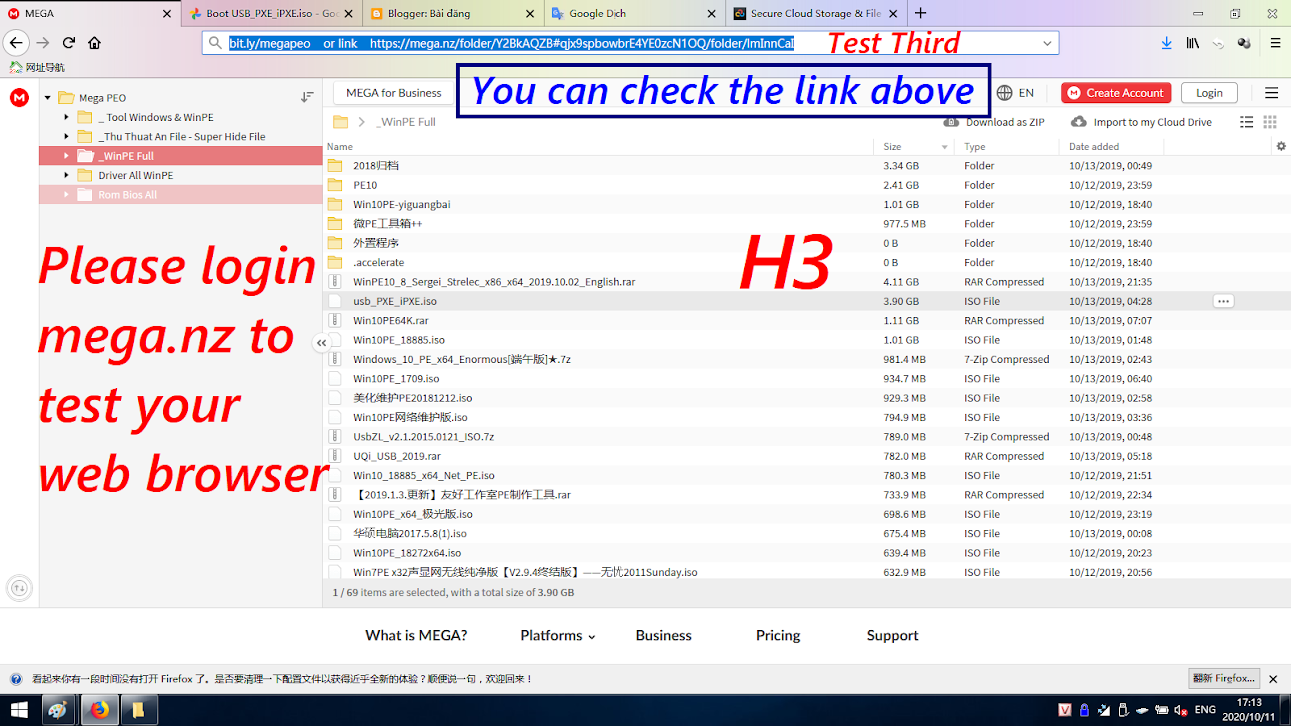Sort by the Size column header
This screenshot has height=726, width=1291.
tap(892, 147)
